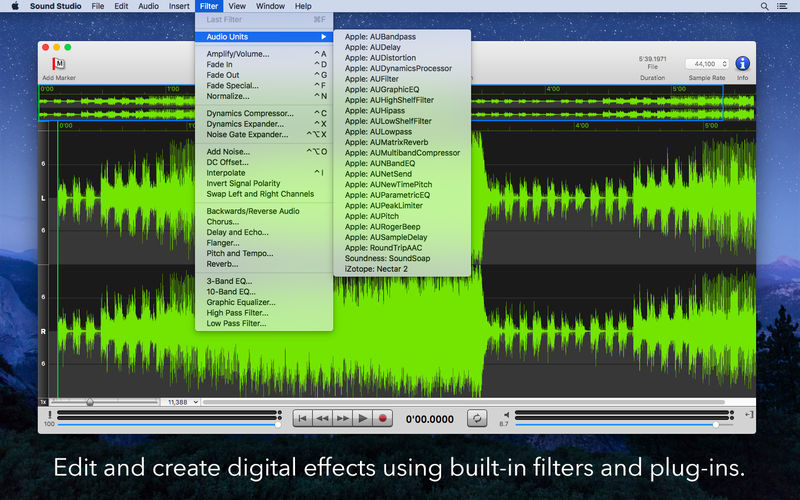This screenshot has height=500, width=800.
Task: Toggle the loop playback button
Action: click(477, 418)
